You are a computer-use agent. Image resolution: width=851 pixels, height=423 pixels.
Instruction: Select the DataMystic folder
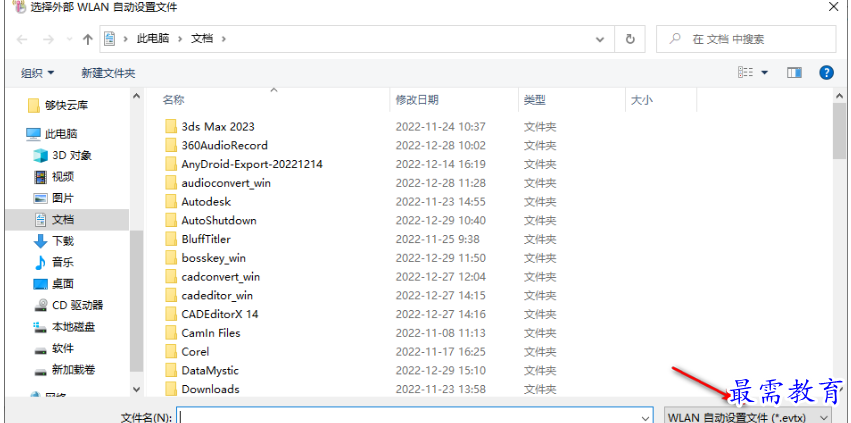pos(210,370)
